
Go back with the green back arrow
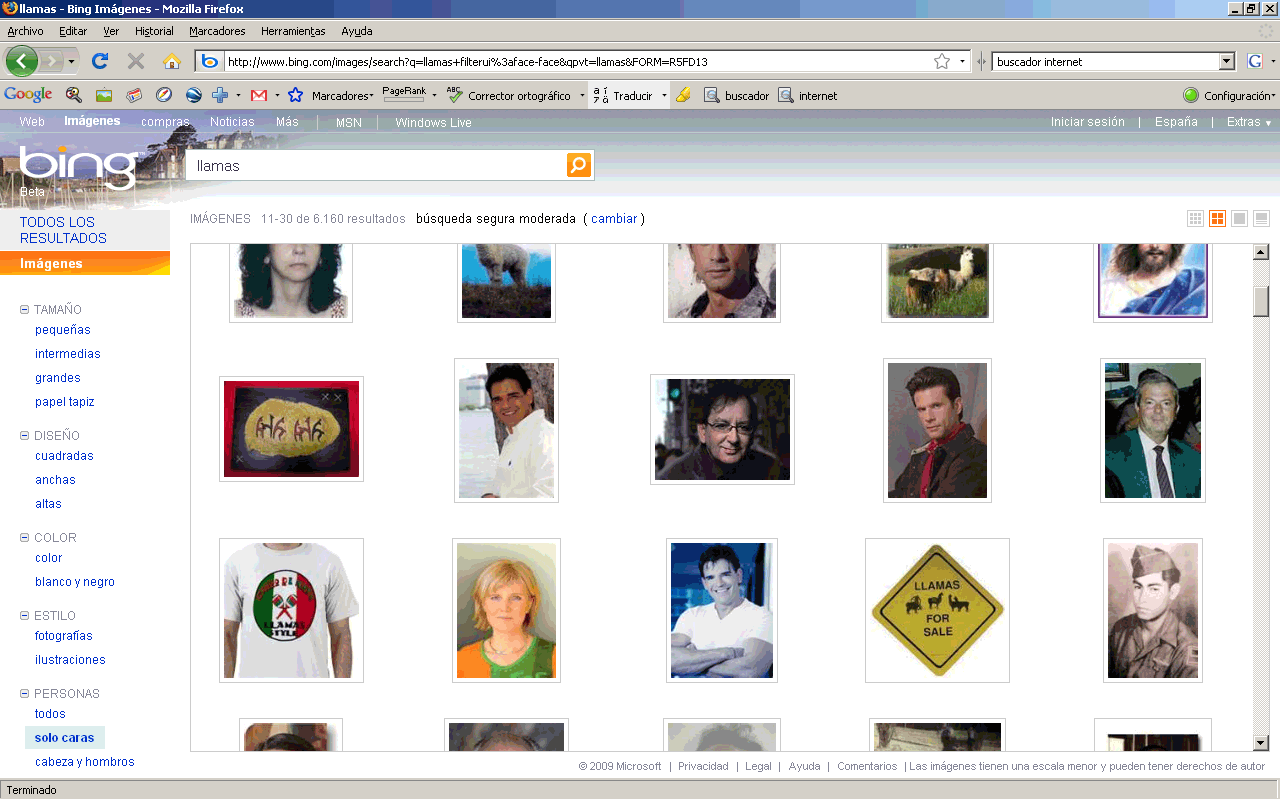pyautogui.click(x=22, y=61)
